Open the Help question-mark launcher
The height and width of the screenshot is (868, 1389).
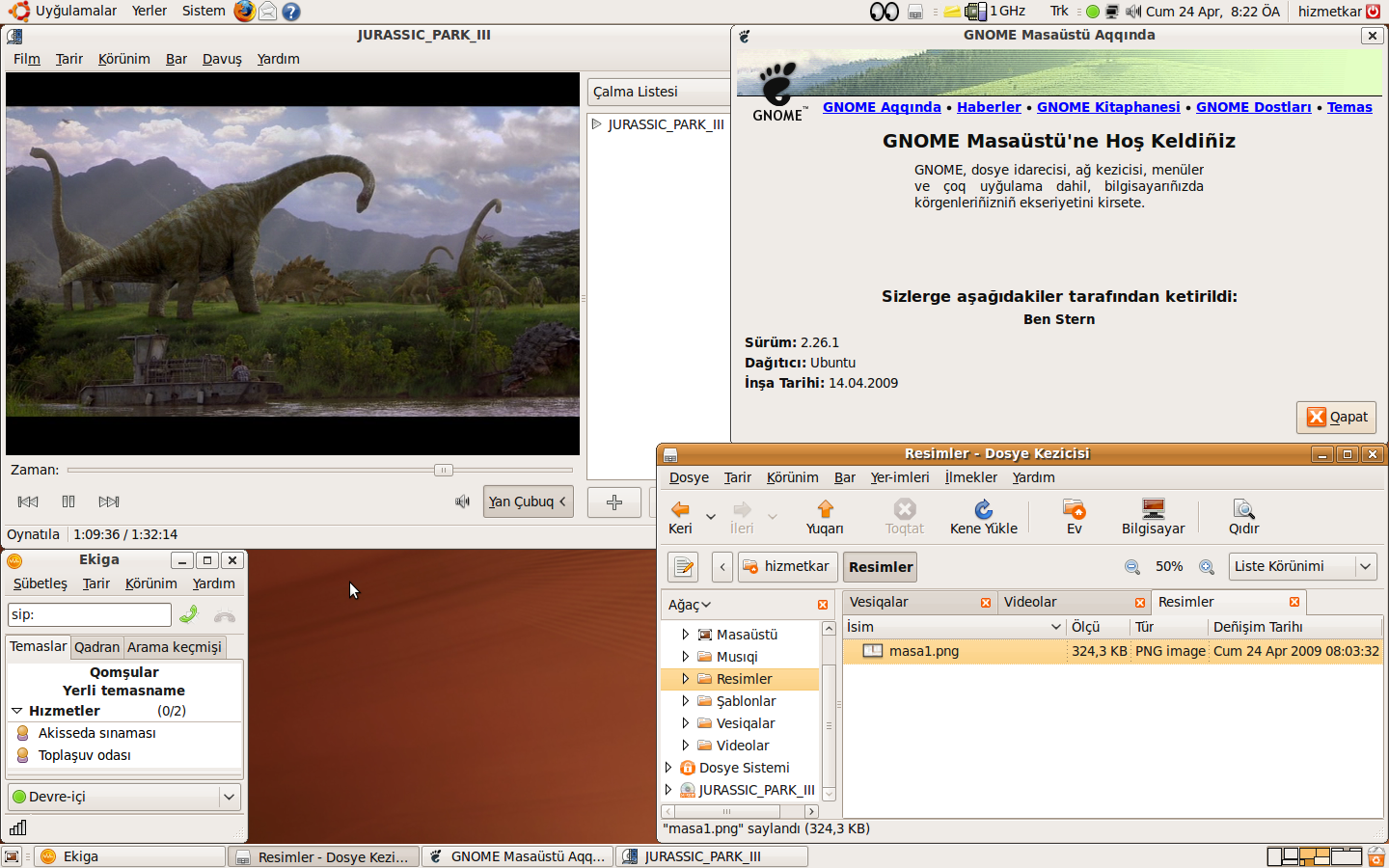(x=290, y=12)
